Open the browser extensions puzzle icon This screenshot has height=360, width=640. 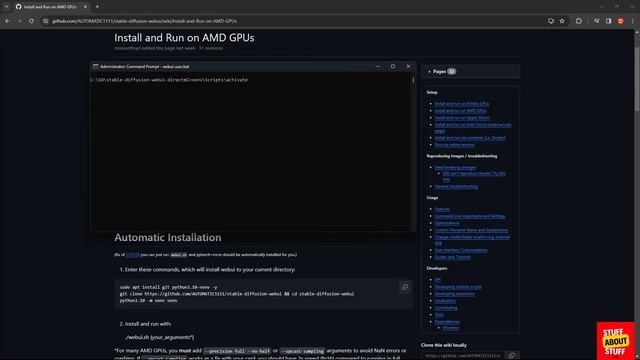[578, 21]
